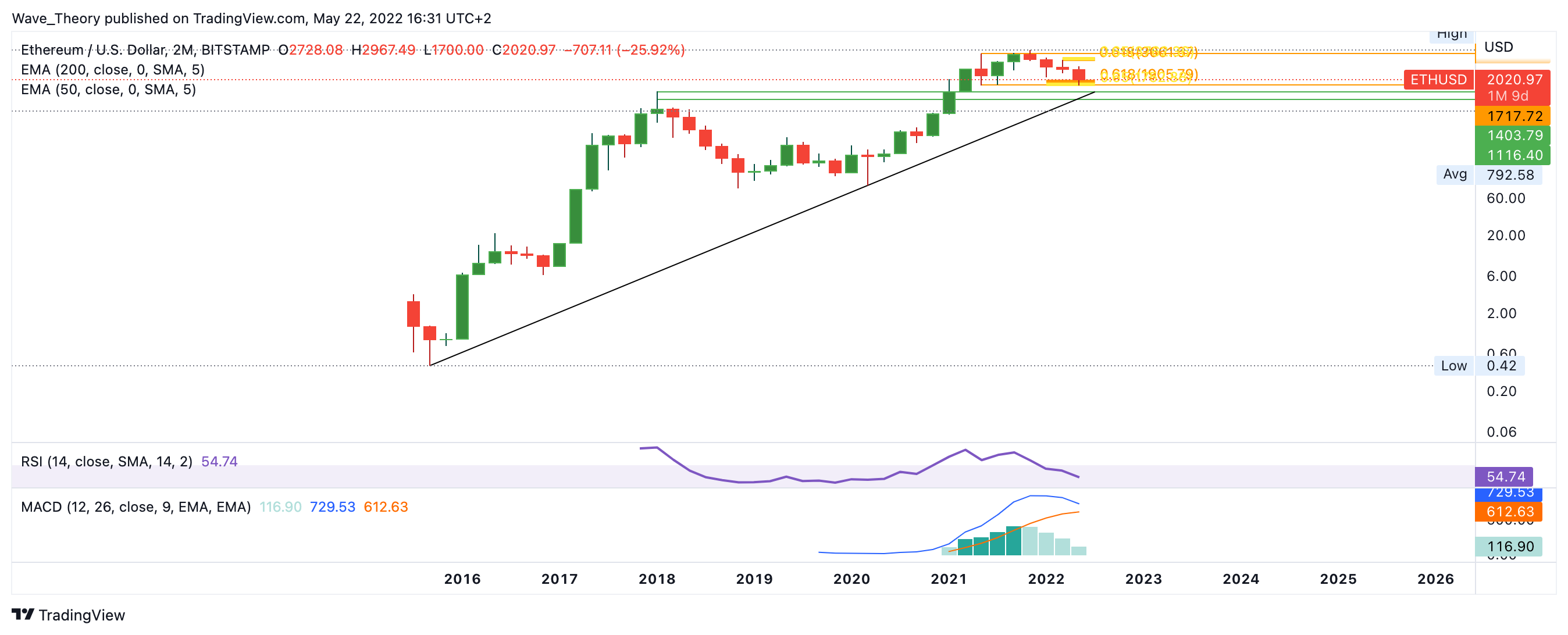This screenshot has width=1568, height=635.
Task: Select the 0.618(1905.79) Fibonacci level label
Action: click(1148, 74)
